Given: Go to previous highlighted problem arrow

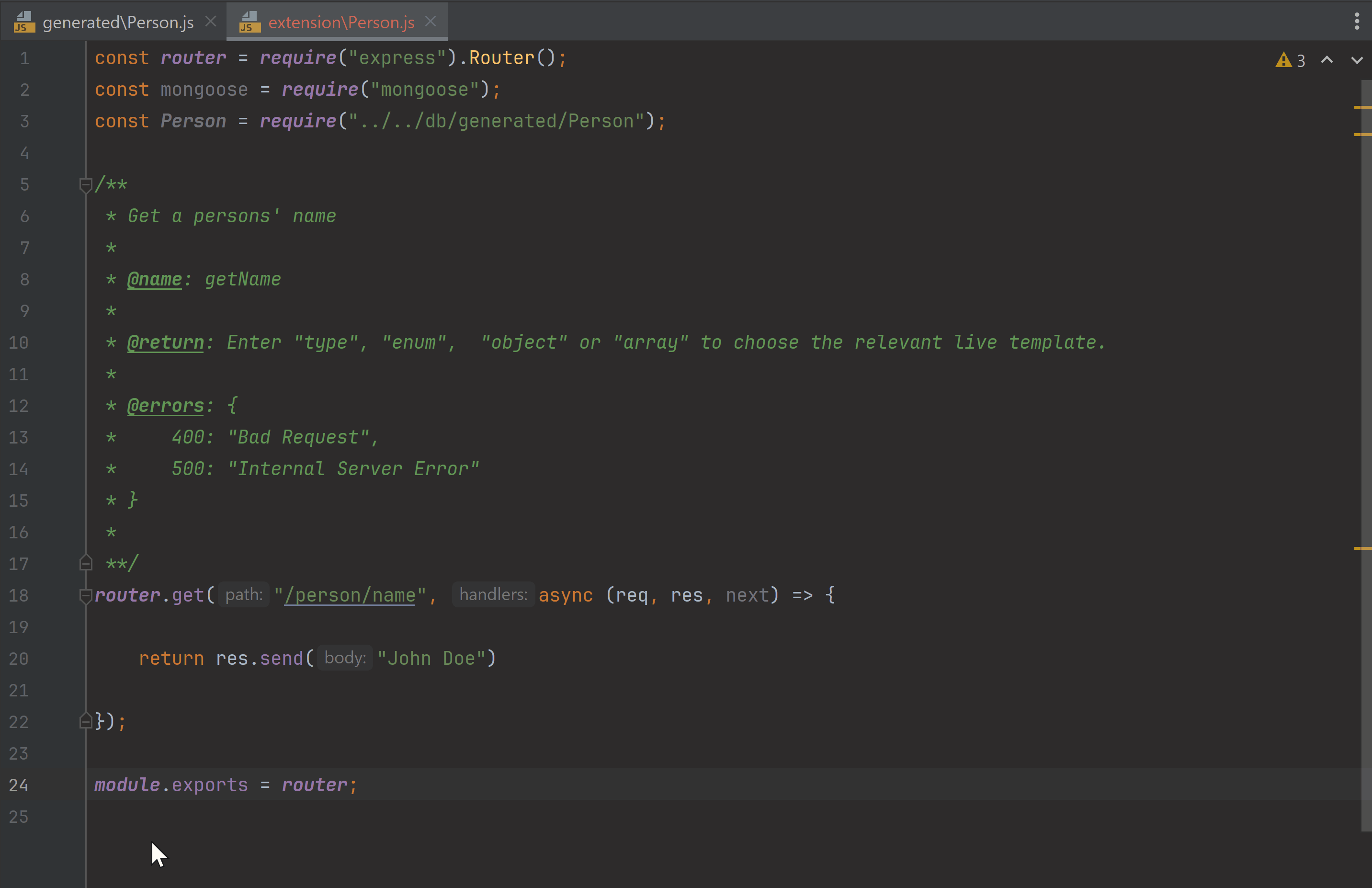Looking at the screenshot, I should click(1327, 60).
